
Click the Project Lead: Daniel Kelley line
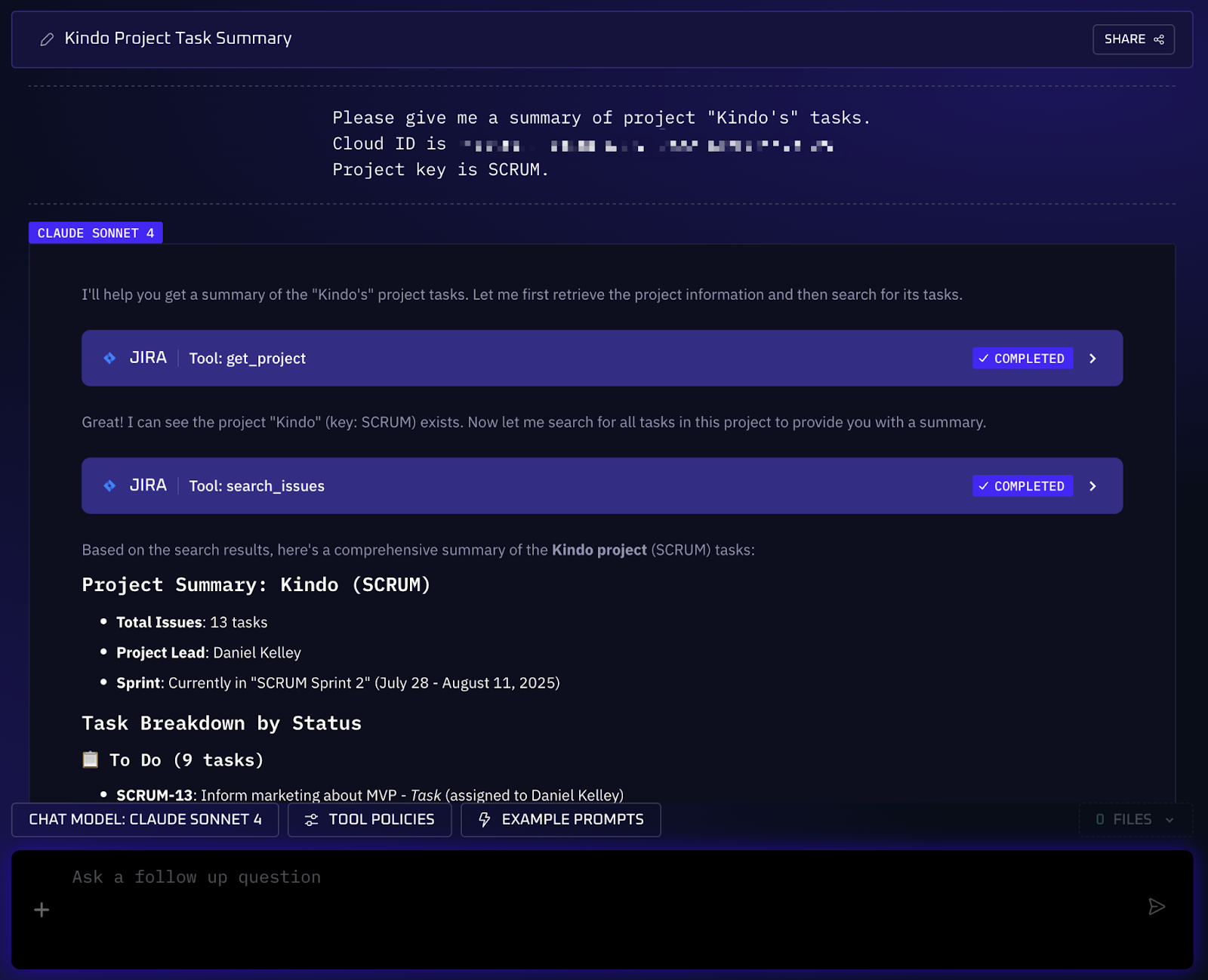(208, 652)
